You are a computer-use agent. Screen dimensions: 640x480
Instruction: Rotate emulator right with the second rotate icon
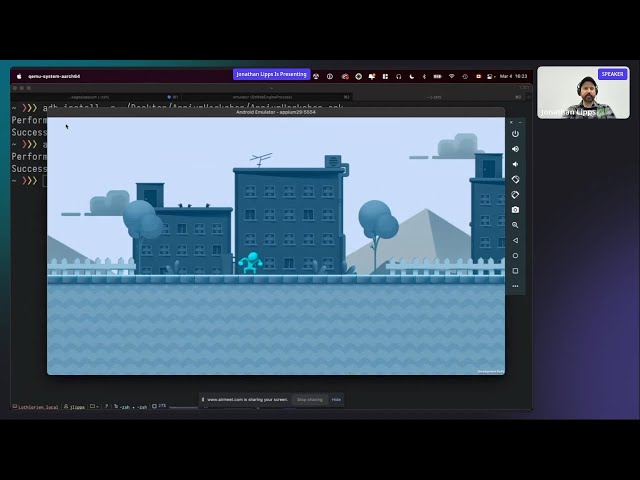coord(515,195)
